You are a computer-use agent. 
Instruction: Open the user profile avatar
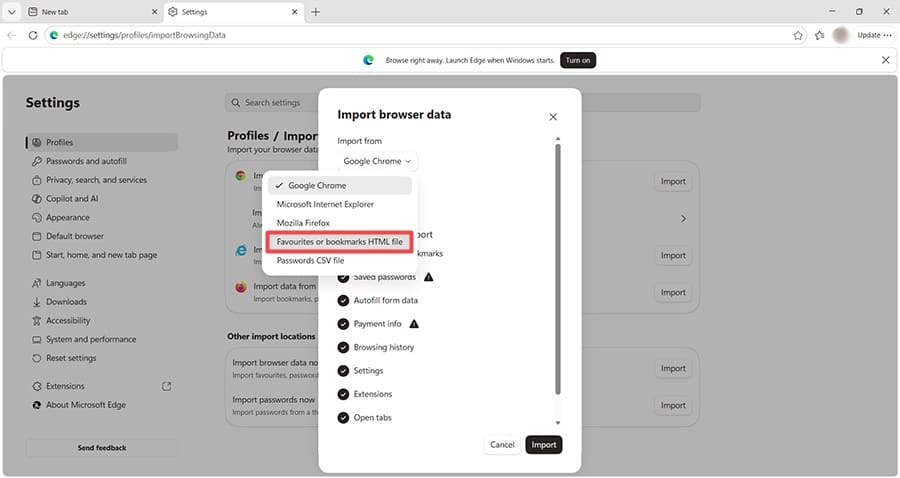[841, 35]
